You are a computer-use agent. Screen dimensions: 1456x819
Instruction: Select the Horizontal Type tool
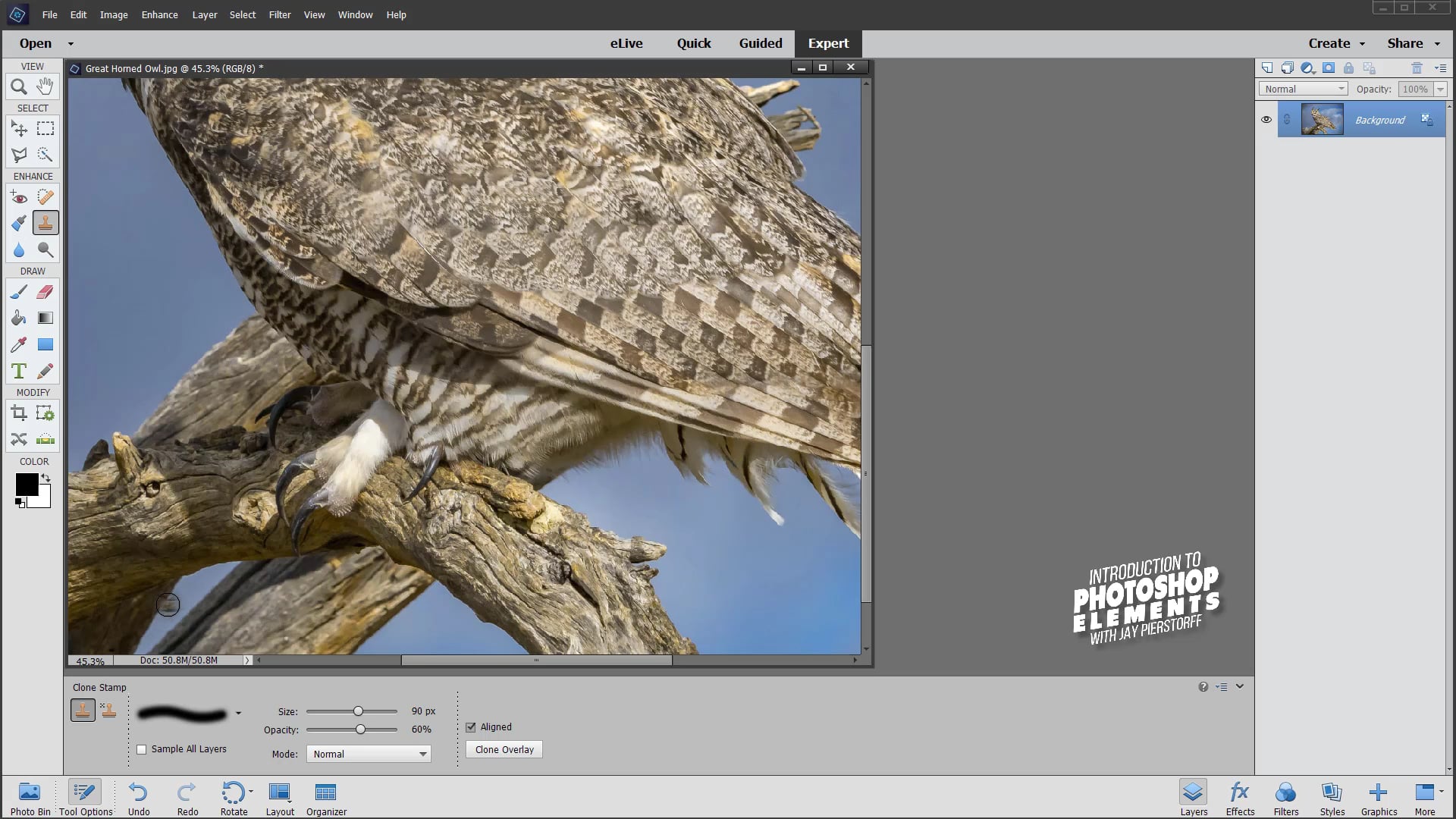click(19, 371)
